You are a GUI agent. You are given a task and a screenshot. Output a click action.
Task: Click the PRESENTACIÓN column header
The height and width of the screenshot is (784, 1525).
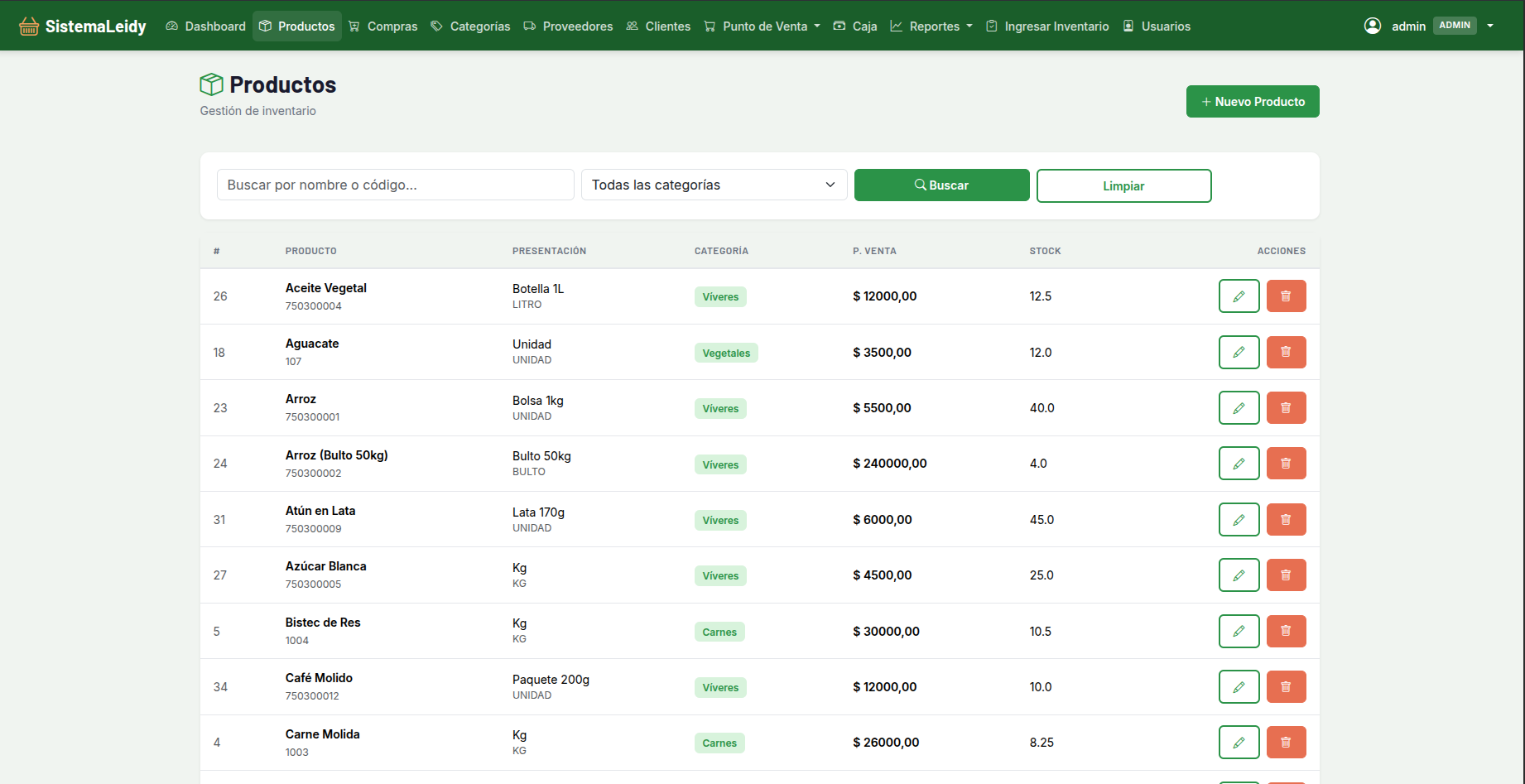[549, 251]
